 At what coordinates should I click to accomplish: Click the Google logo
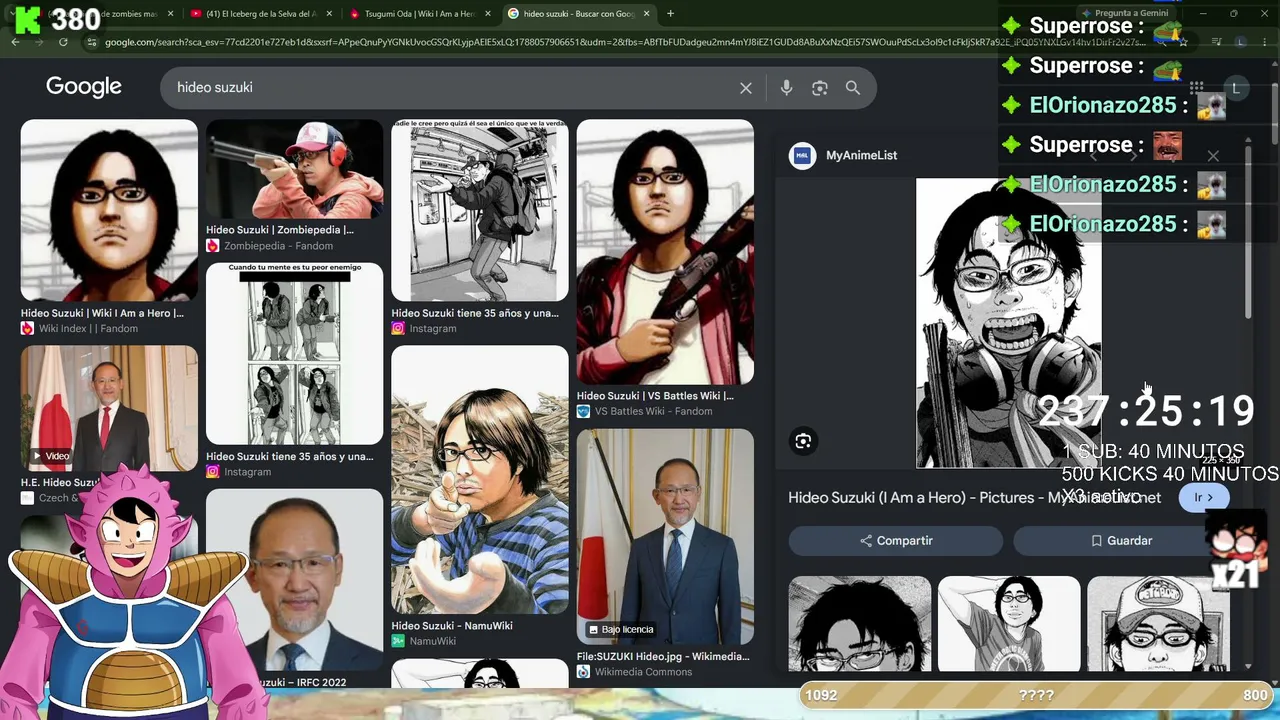tap(84, 87)
